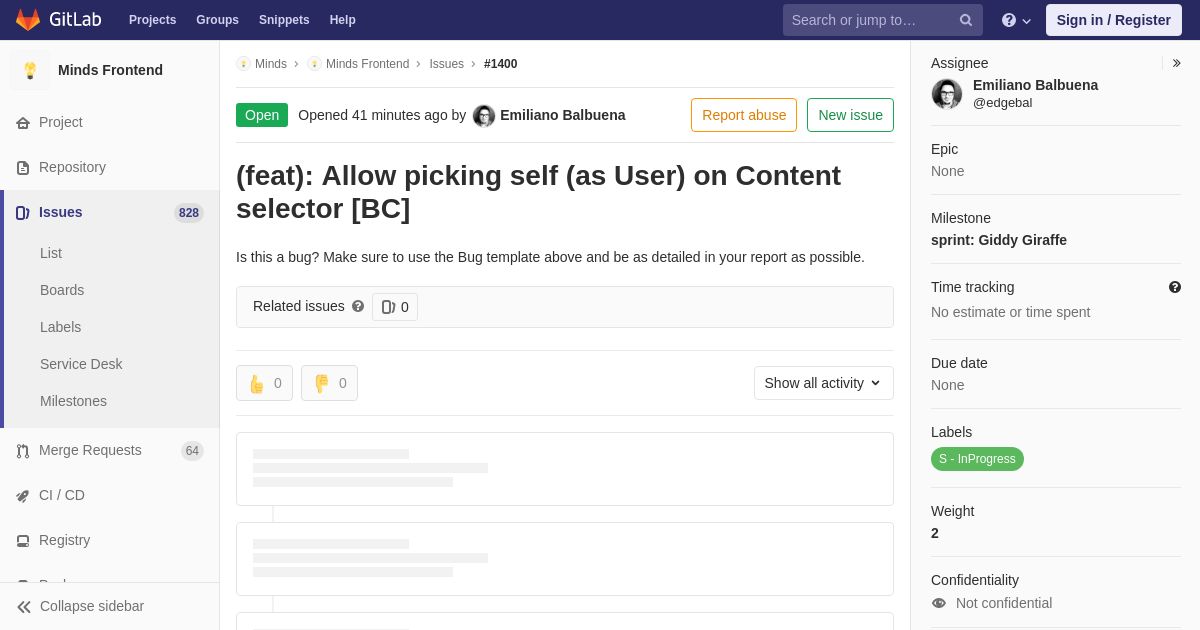Click the search magnifier icon

966,20
